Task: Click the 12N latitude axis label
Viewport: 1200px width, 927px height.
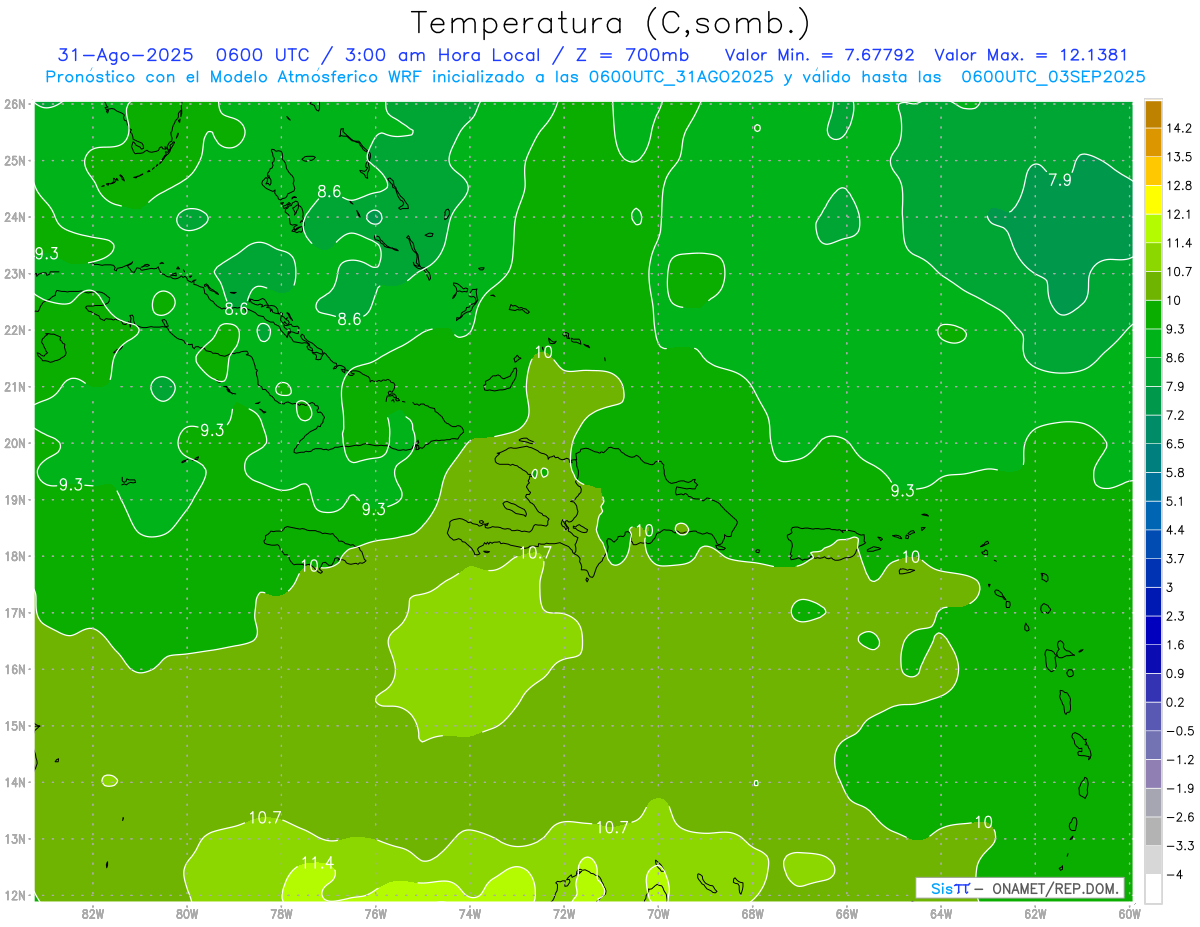Action: point(15,895)
